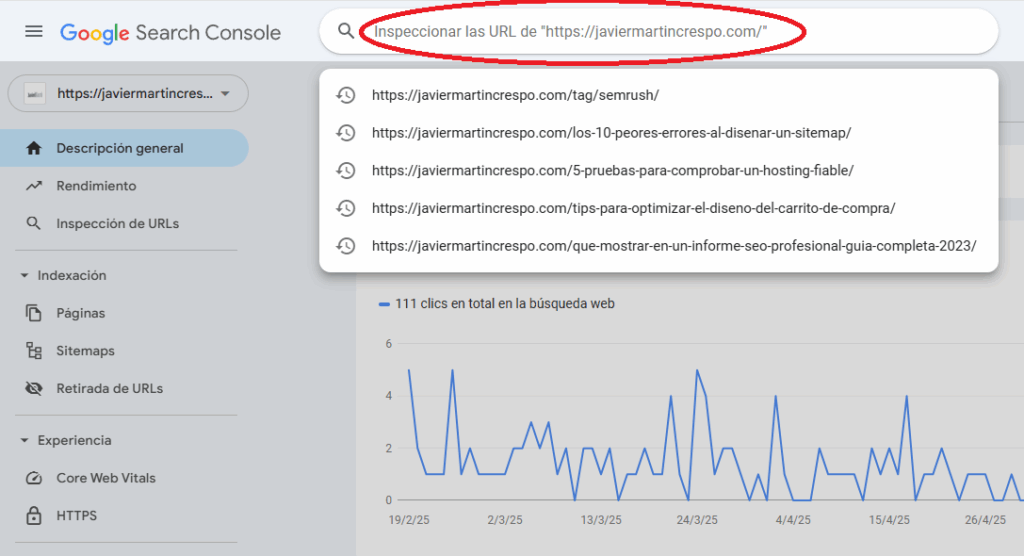Focus the URL inspection search field
This screenshot has width=1024, height=556.
(x=658, y=31)
